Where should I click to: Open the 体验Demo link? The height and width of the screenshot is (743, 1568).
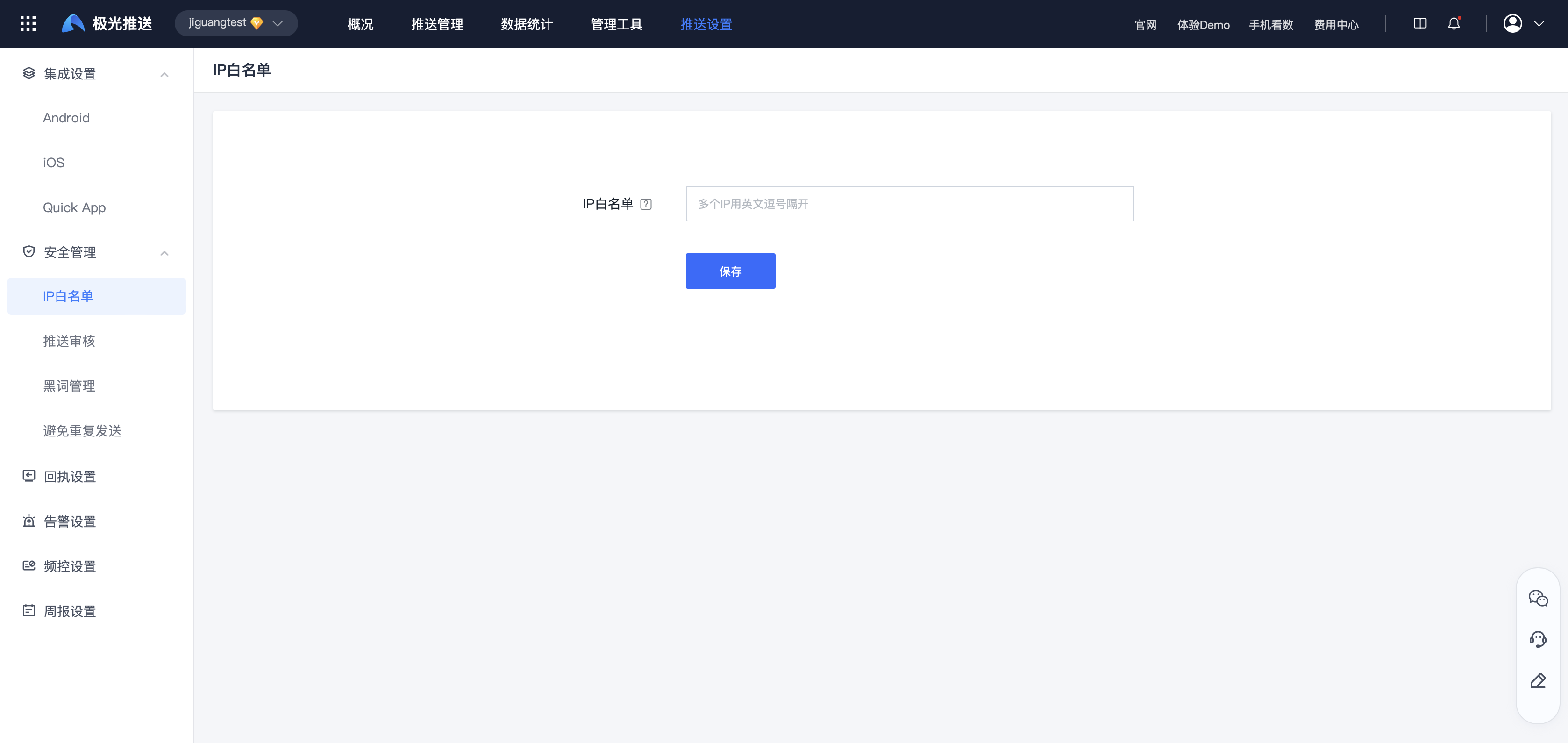pos(1203,25)
